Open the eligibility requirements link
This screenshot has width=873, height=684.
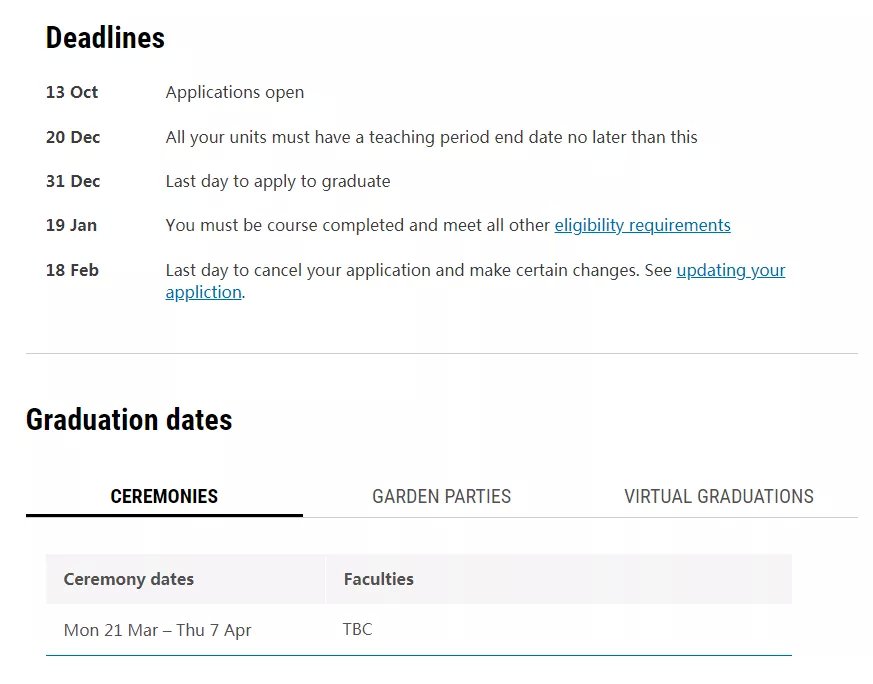coord(643,225)
